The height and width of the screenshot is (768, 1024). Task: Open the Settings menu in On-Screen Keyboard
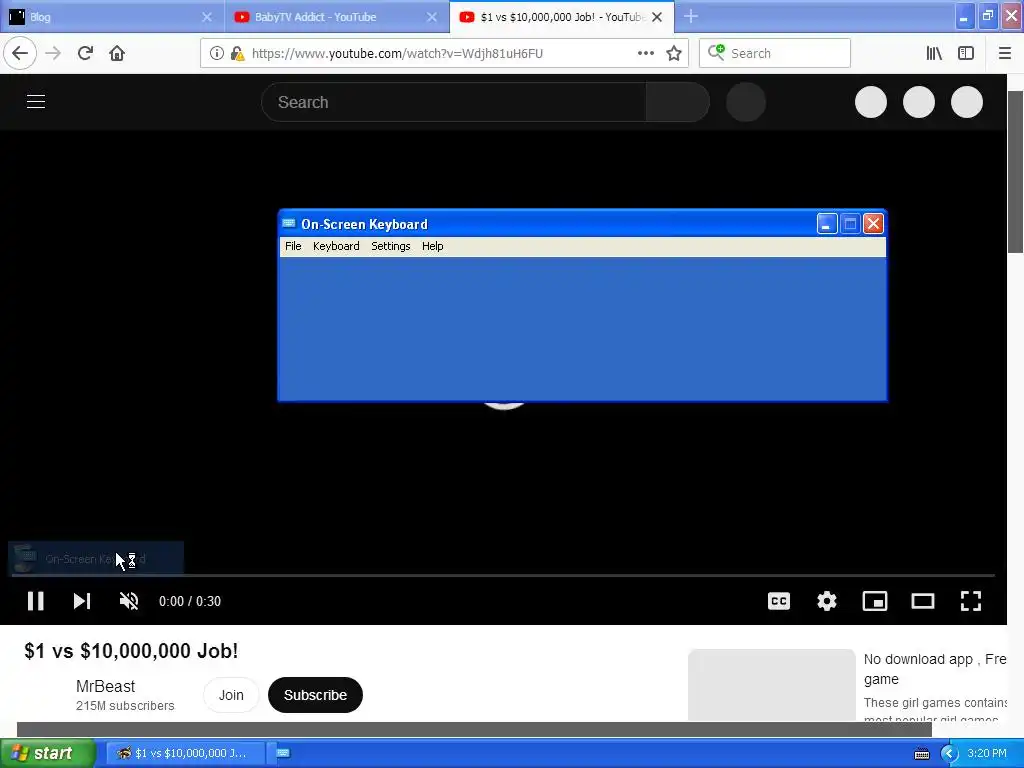[391, 246]
